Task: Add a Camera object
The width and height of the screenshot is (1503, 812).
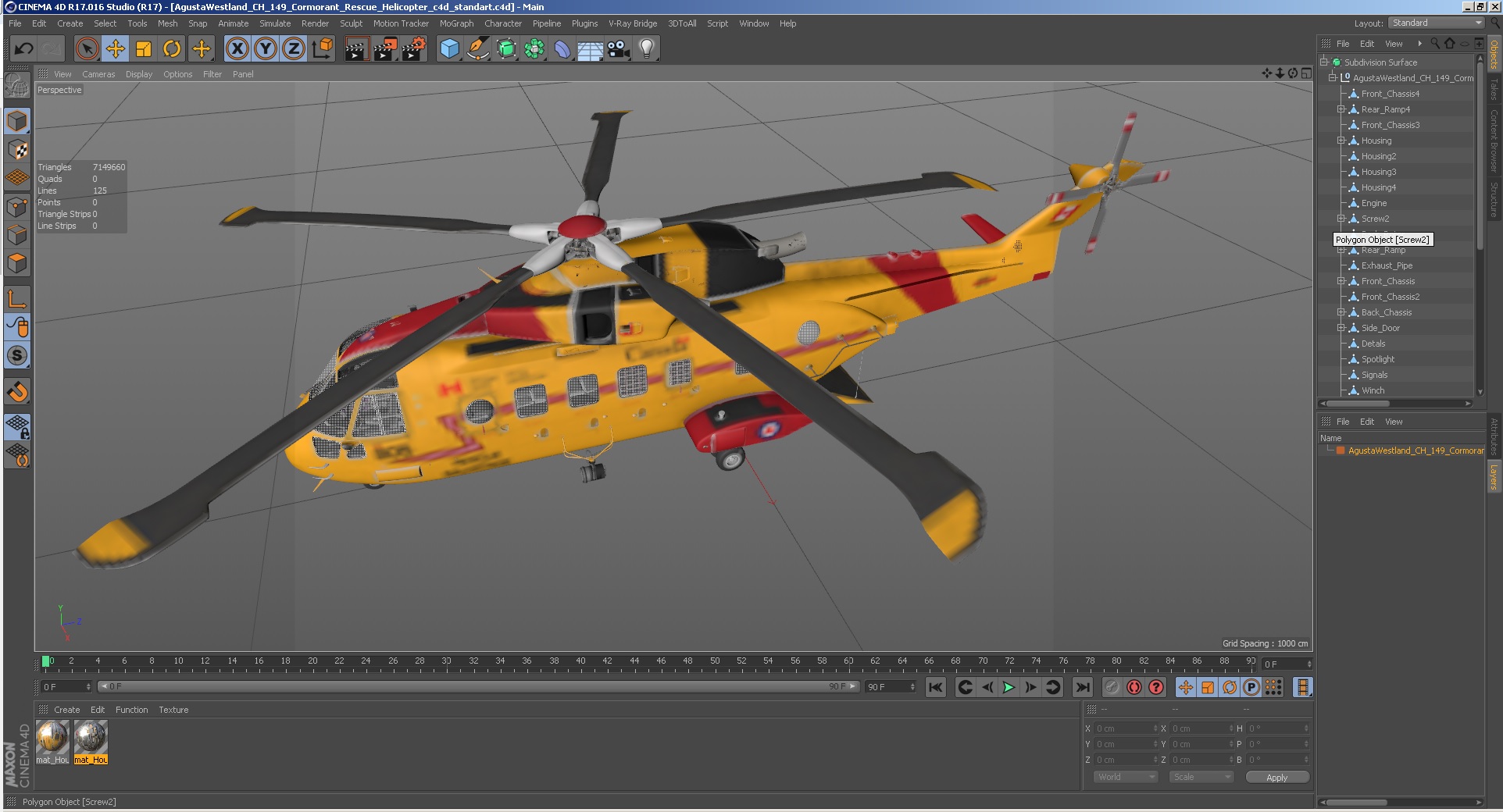Action: (619, 49)
